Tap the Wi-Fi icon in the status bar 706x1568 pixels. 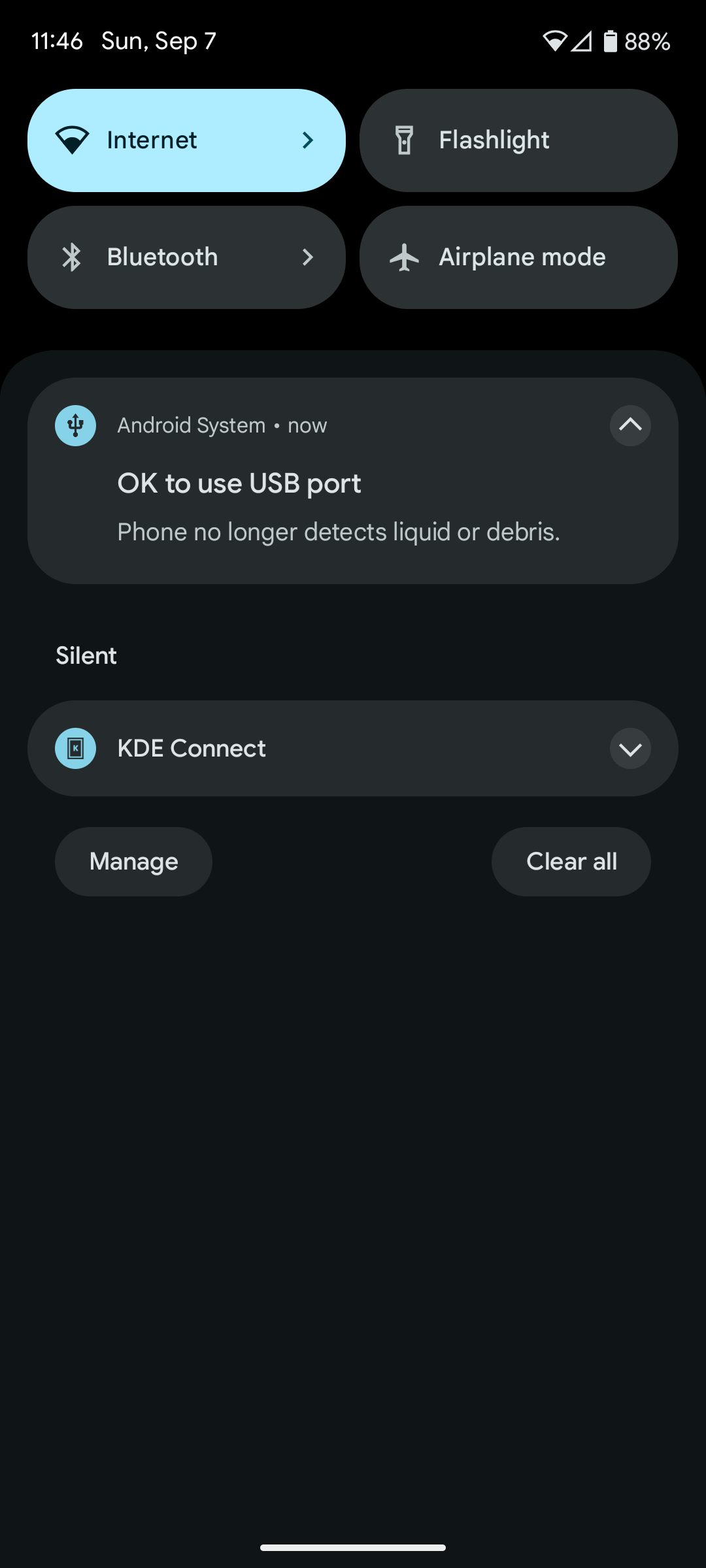click(x=554, y=41)
